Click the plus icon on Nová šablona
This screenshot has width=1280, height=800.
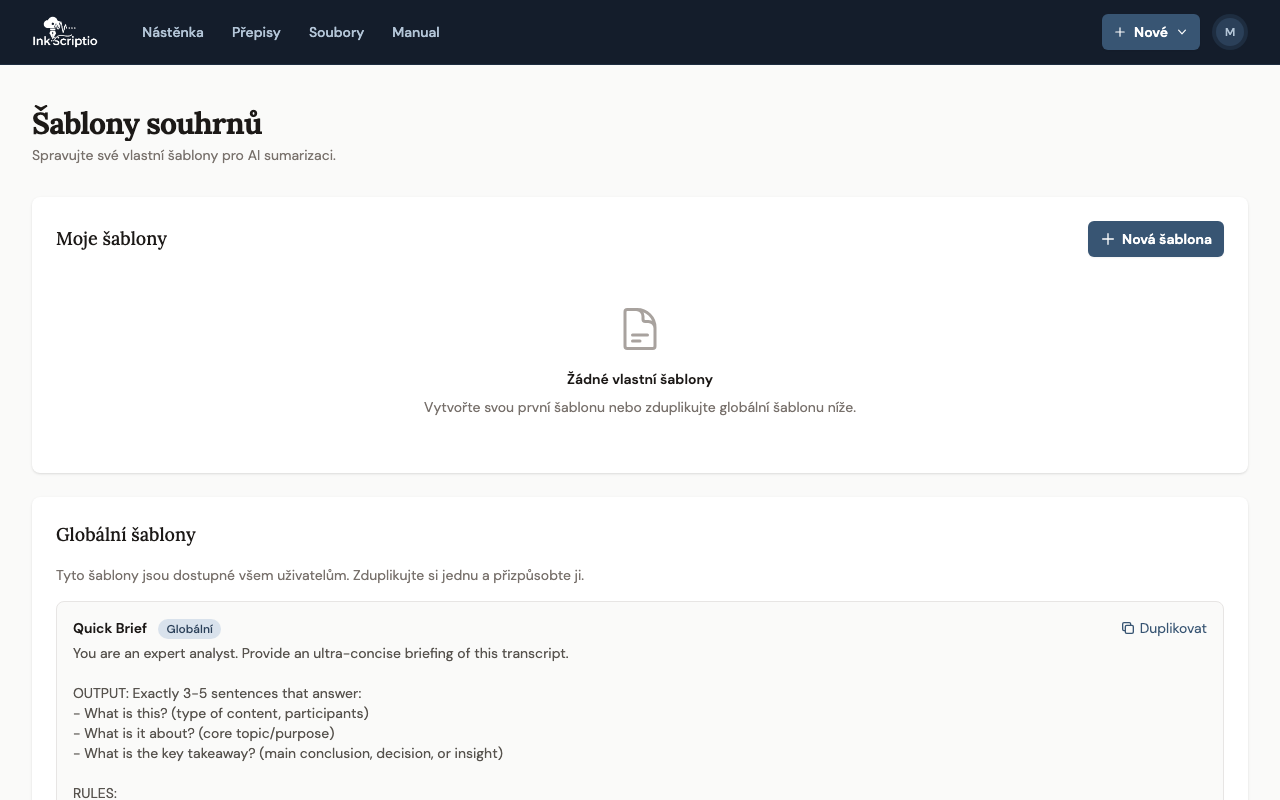(x=1107, y=239)
